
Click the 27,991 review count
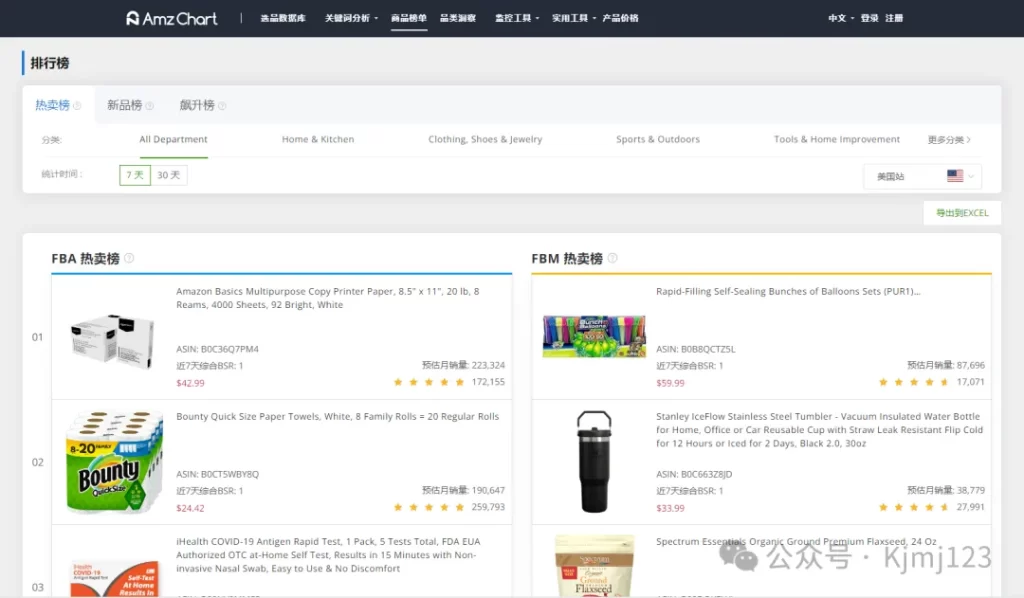point(970,507)
